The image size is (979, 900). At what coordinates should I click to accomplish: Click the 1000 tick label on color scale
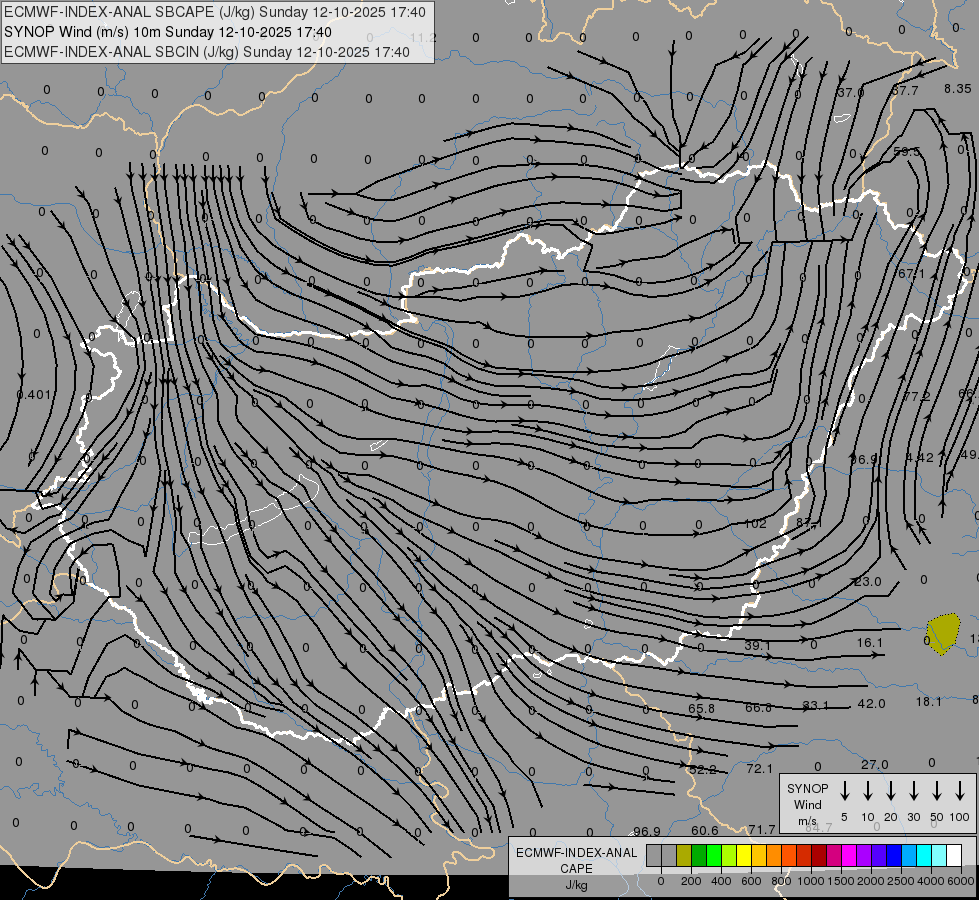[810, 881]
